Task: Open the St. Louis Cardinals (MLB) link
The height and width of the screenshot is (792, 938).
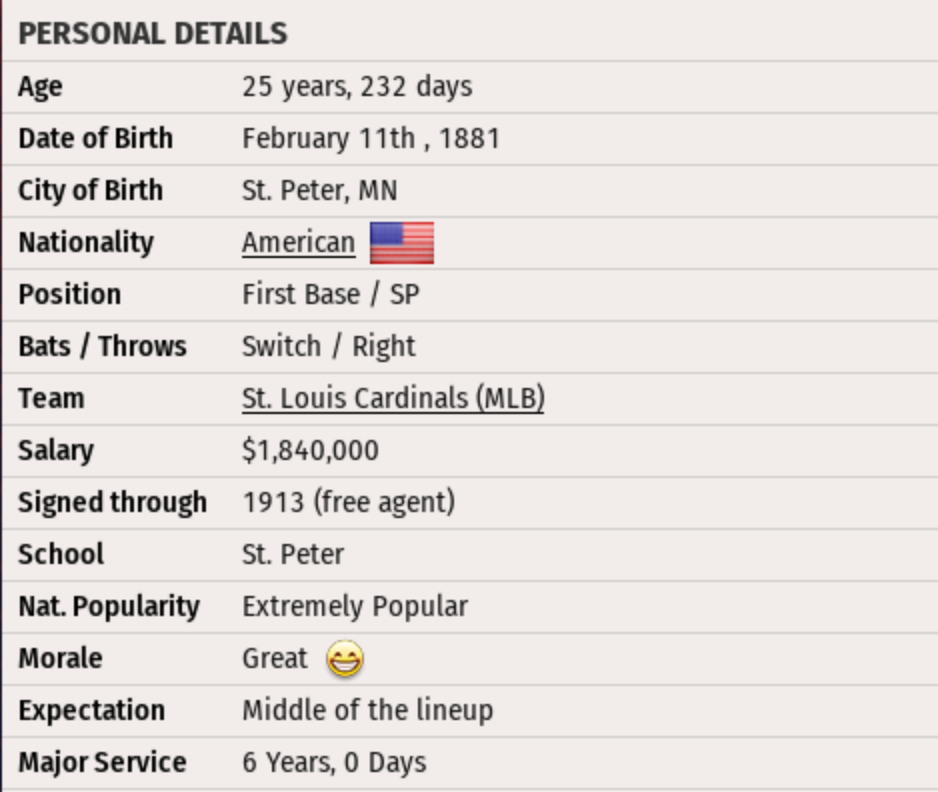Action: pyautogui.click(x=393, y=398)
